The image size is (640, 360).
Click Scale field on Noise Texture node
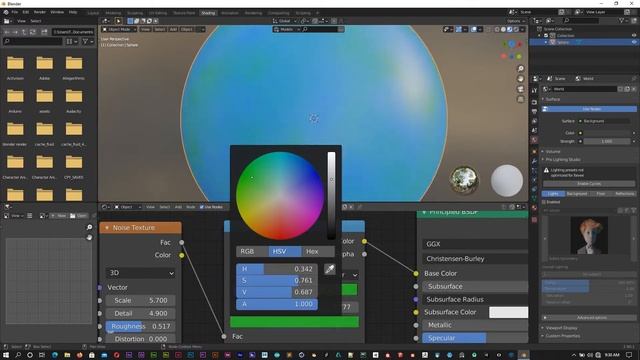point(141,300)
